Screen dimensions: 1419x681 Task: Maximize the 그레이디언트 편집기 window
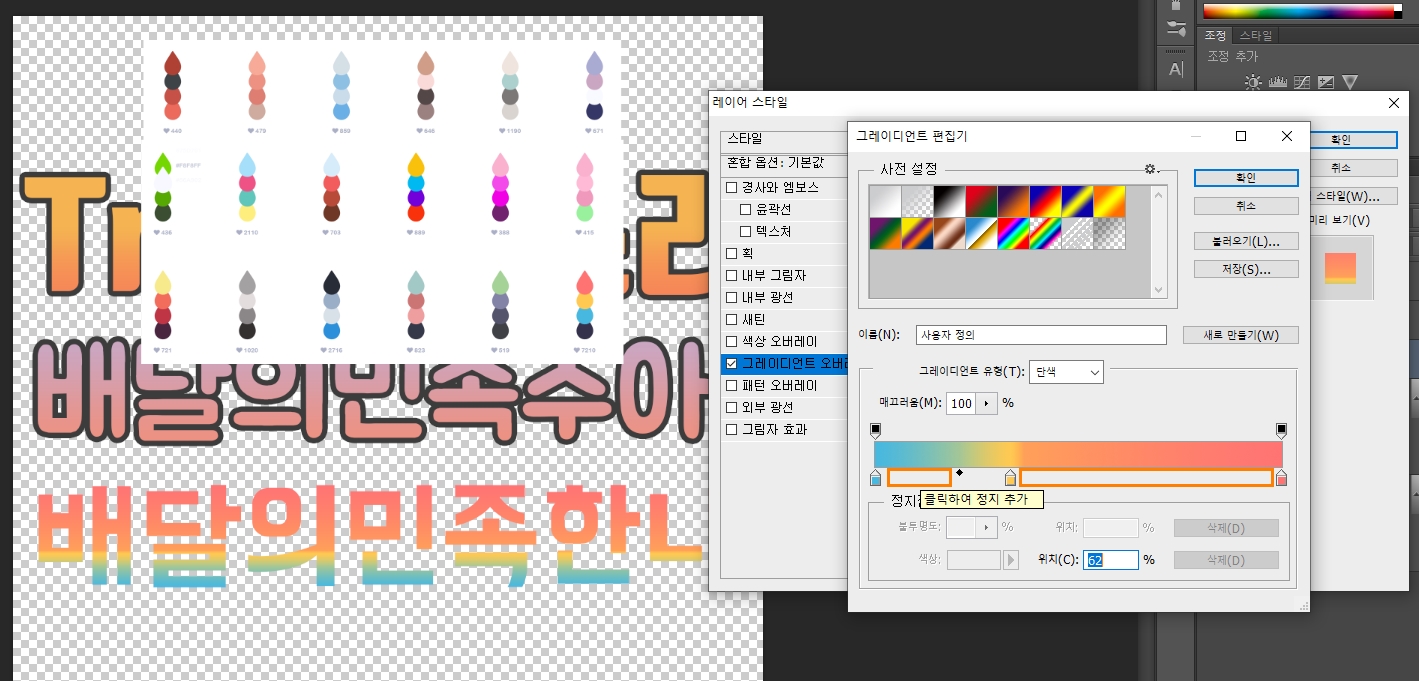click(1241, 136)
